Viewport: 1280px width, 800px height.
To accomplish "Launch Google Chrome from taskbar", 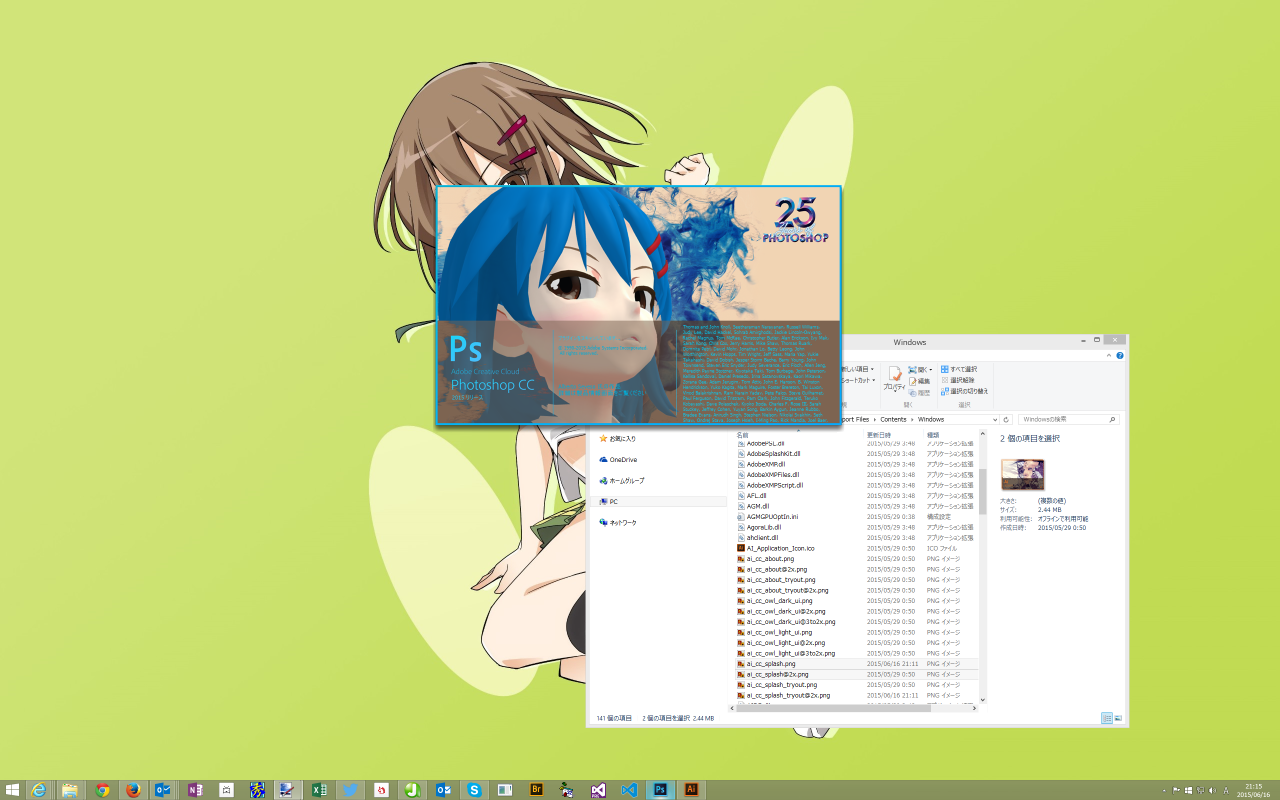I will (102, 789).
